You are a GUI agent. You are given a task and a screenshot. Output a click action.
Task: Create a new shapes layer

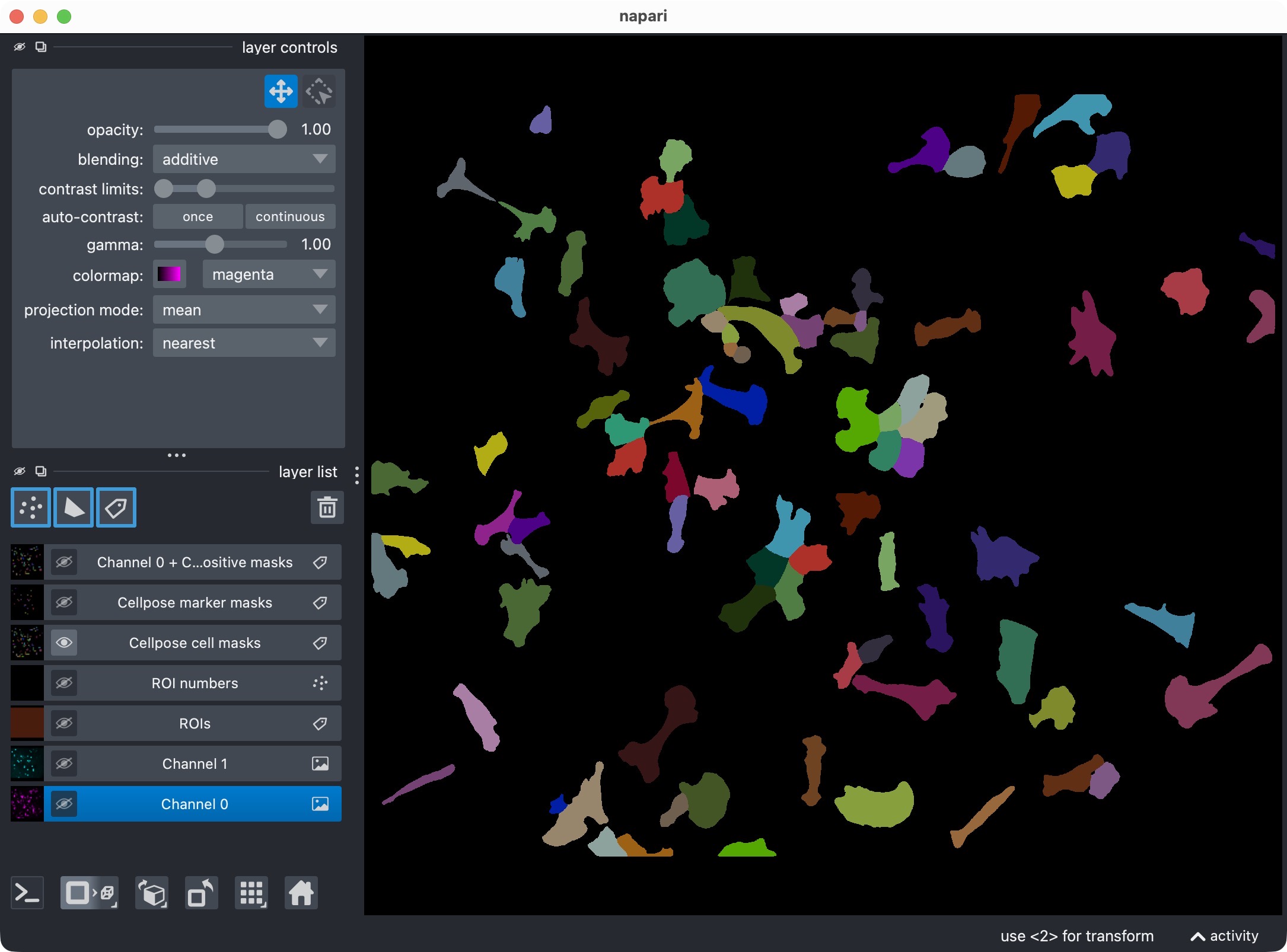[74, 507]
